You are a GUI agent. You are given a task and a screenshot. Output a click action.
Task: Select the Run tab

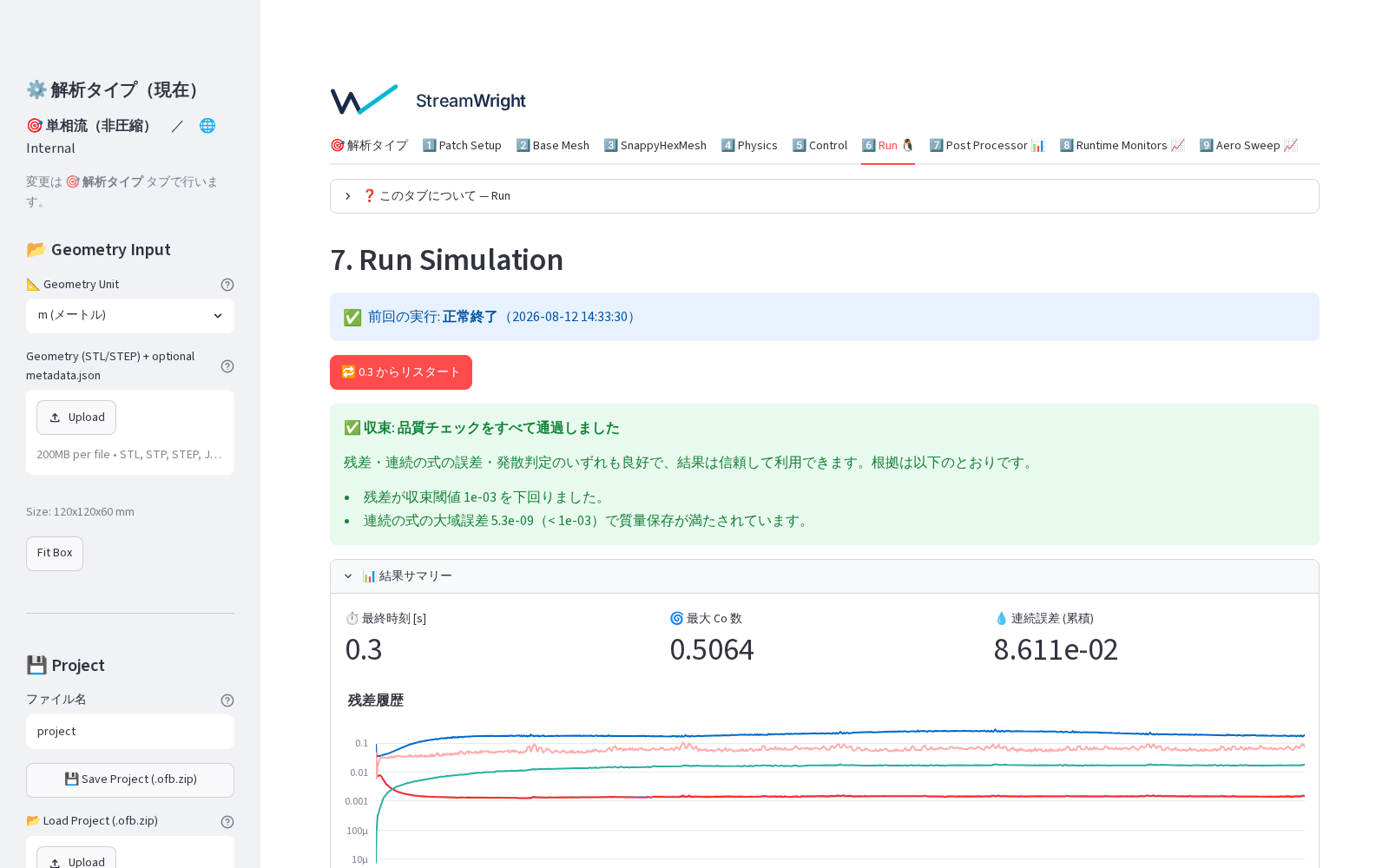coord(888,146)
